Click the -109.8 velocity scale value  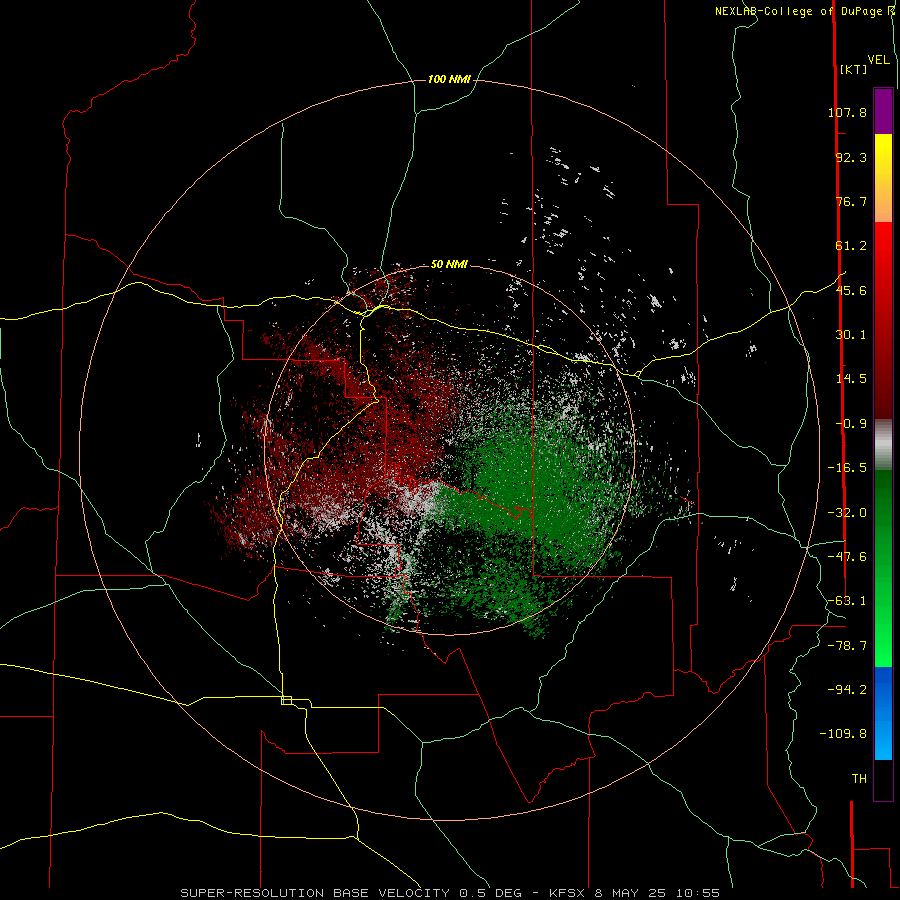click(x=843, y=734)
